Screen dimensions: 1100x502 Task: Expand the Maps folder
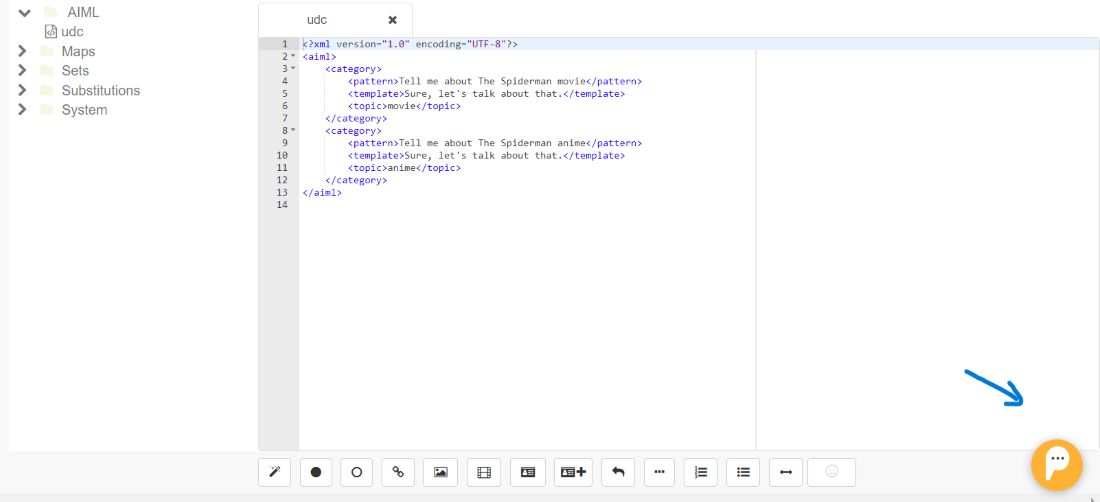coord(22,51)
